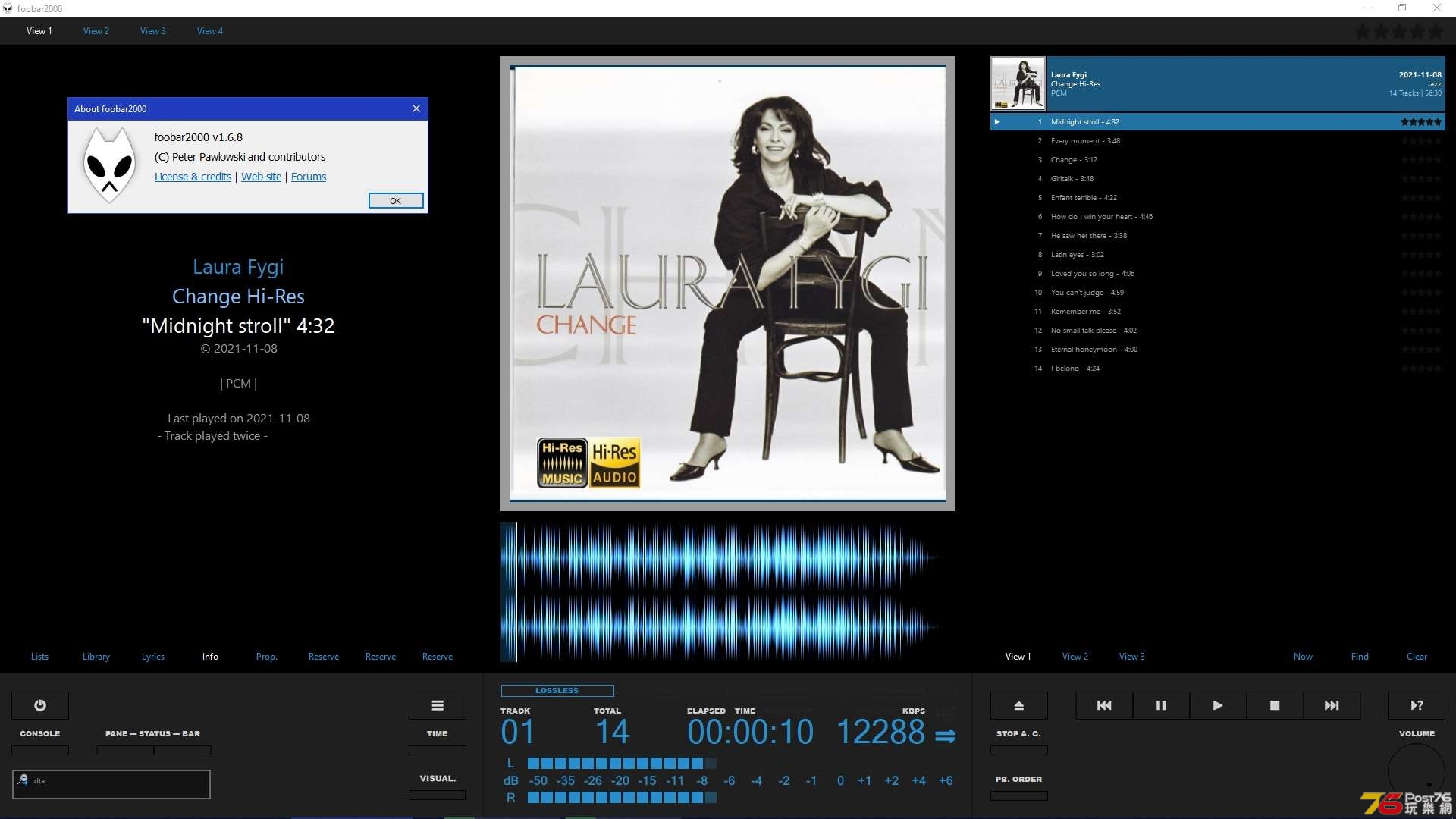Toggle the right status BAR indicator

pos(183,750)
